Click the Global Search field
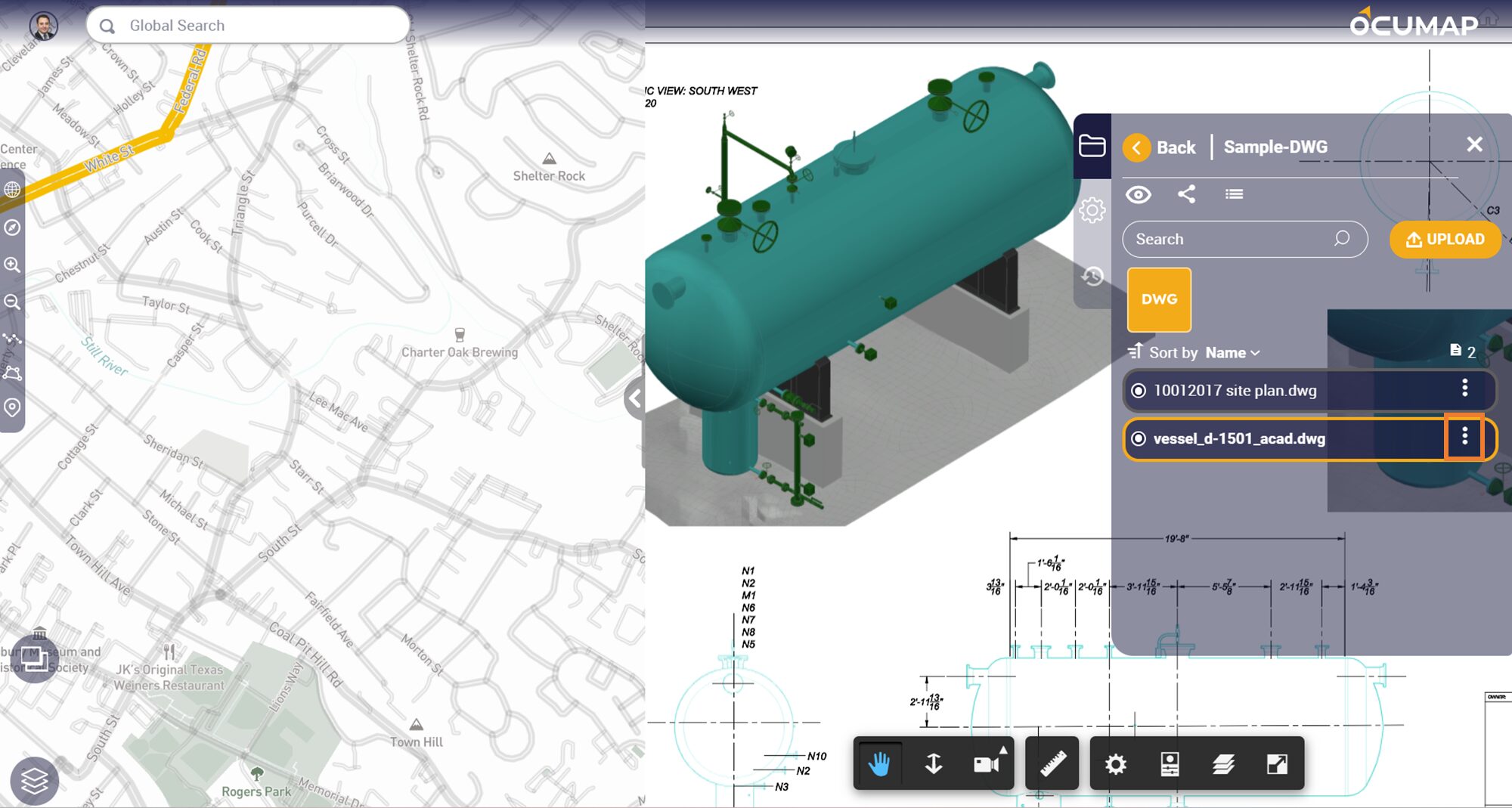This screenshot has width=1512, height=808. tap(248, 26)
